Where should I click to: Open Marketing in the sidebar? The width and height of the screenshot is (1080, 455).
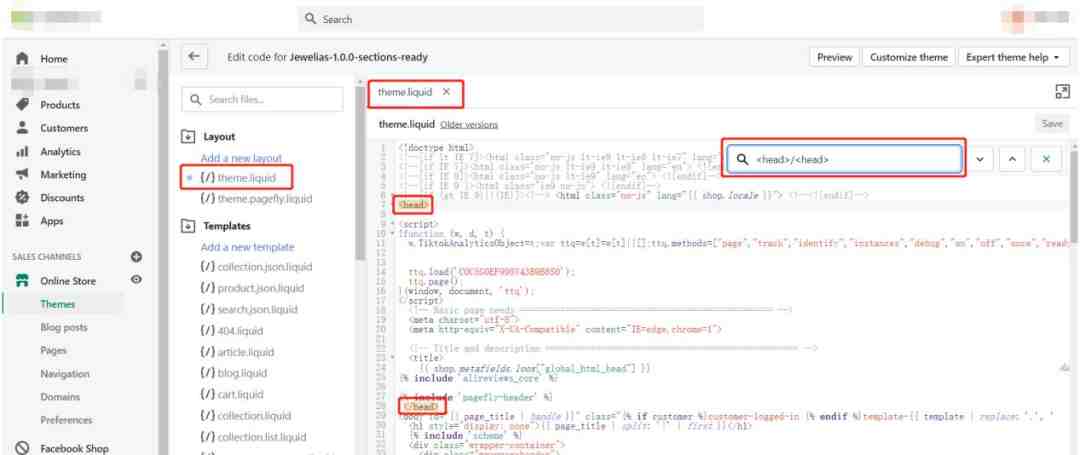pos(62,175)
